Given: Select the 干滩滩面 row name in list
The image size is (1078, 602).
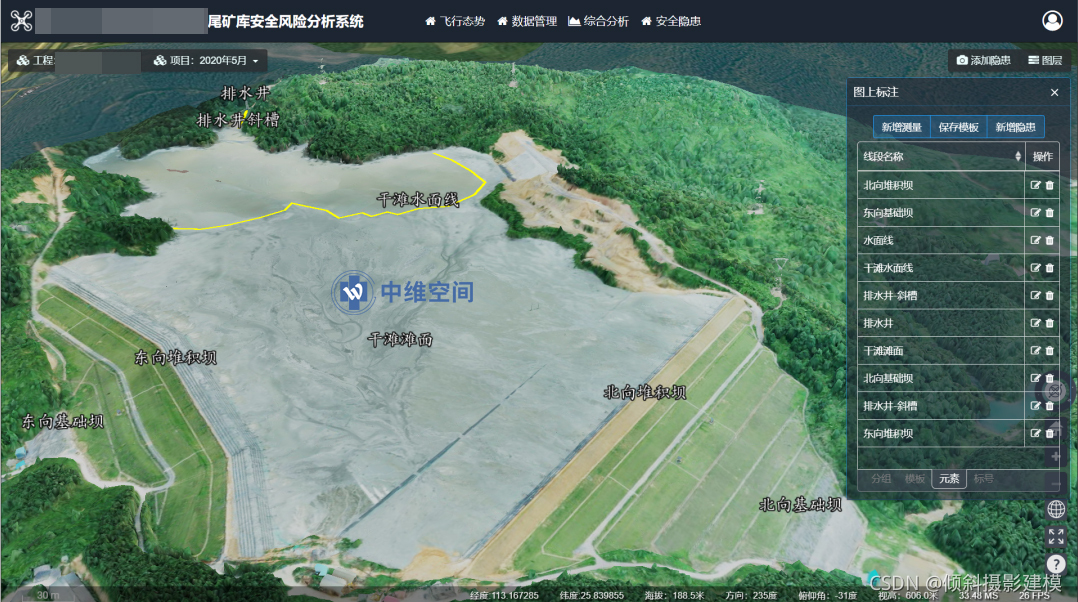Looking at the screenshot, I should pos(883,350).
